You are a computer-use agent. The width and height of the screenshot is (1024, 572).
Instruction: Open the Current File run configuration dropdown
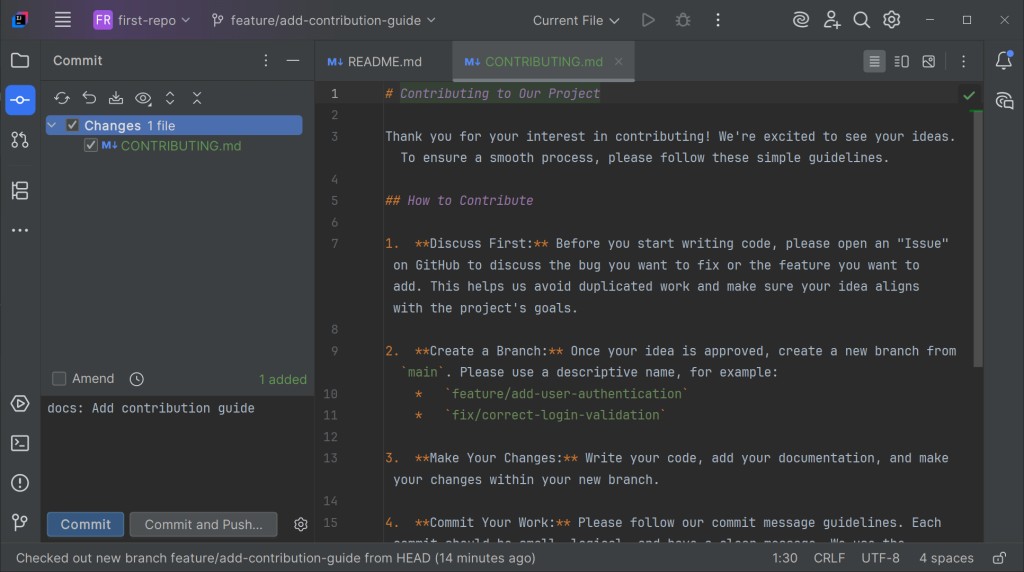pos(576,20)
